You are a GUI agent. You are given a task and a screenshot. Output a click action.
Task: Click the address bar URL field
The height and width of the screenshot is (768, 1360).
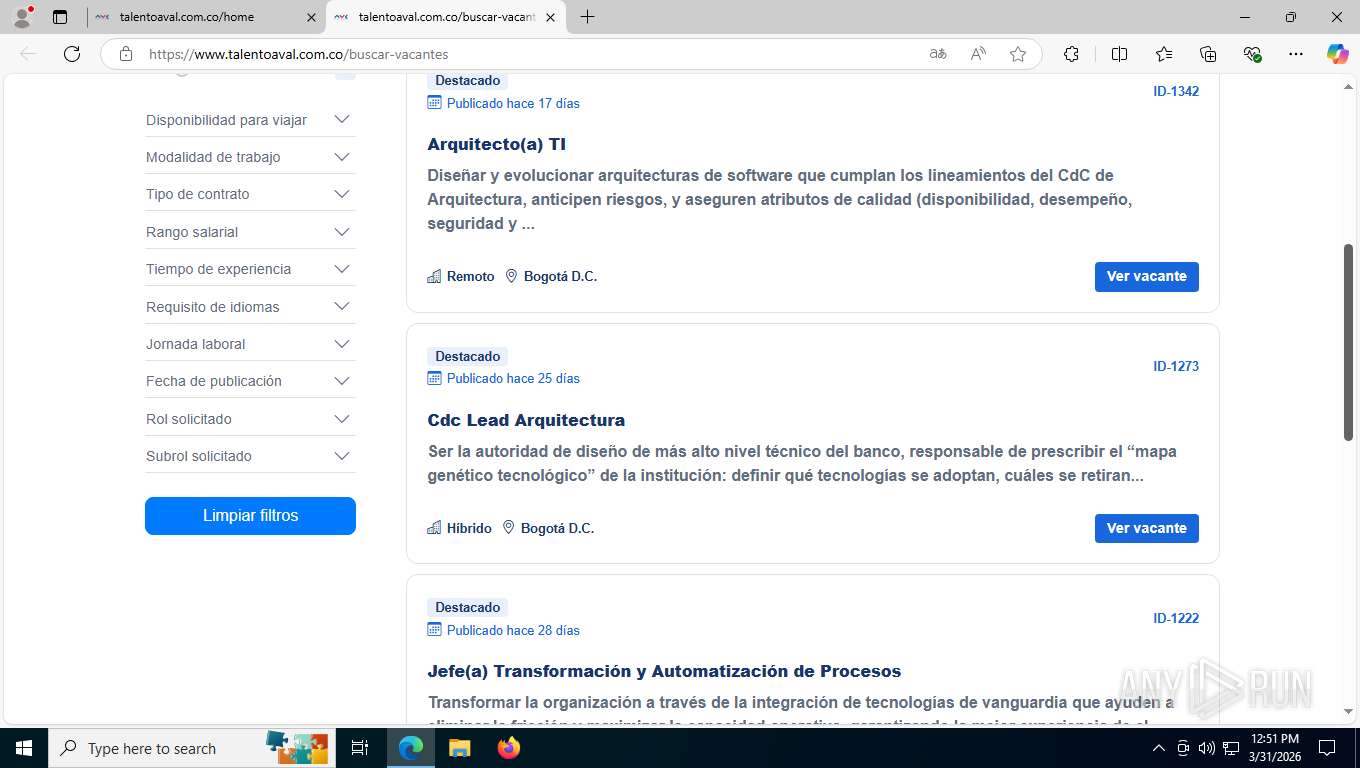[x=530, y=54]
